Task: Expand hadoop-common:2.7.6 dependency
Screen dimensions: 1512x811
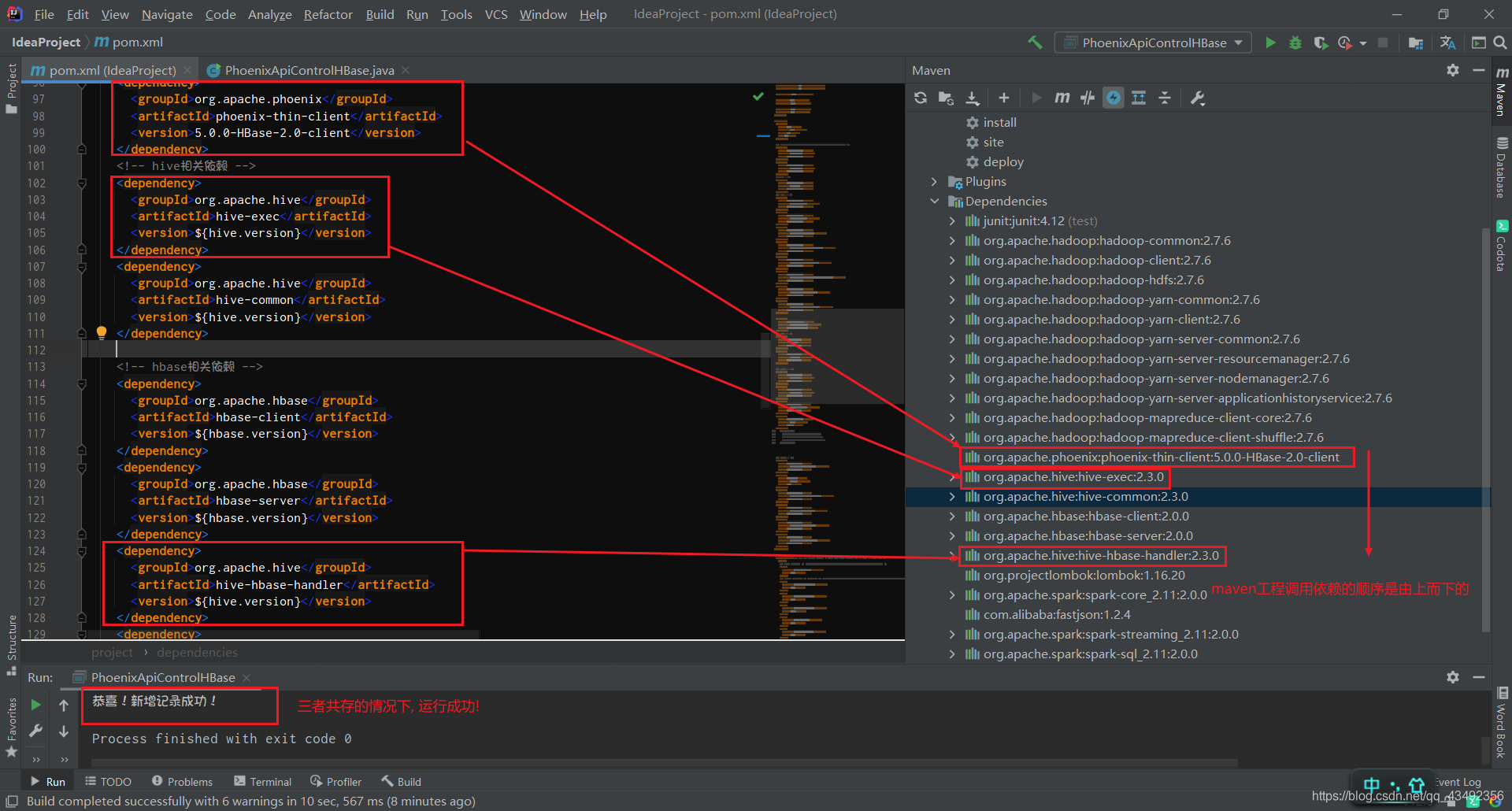Action: [952, 240]
